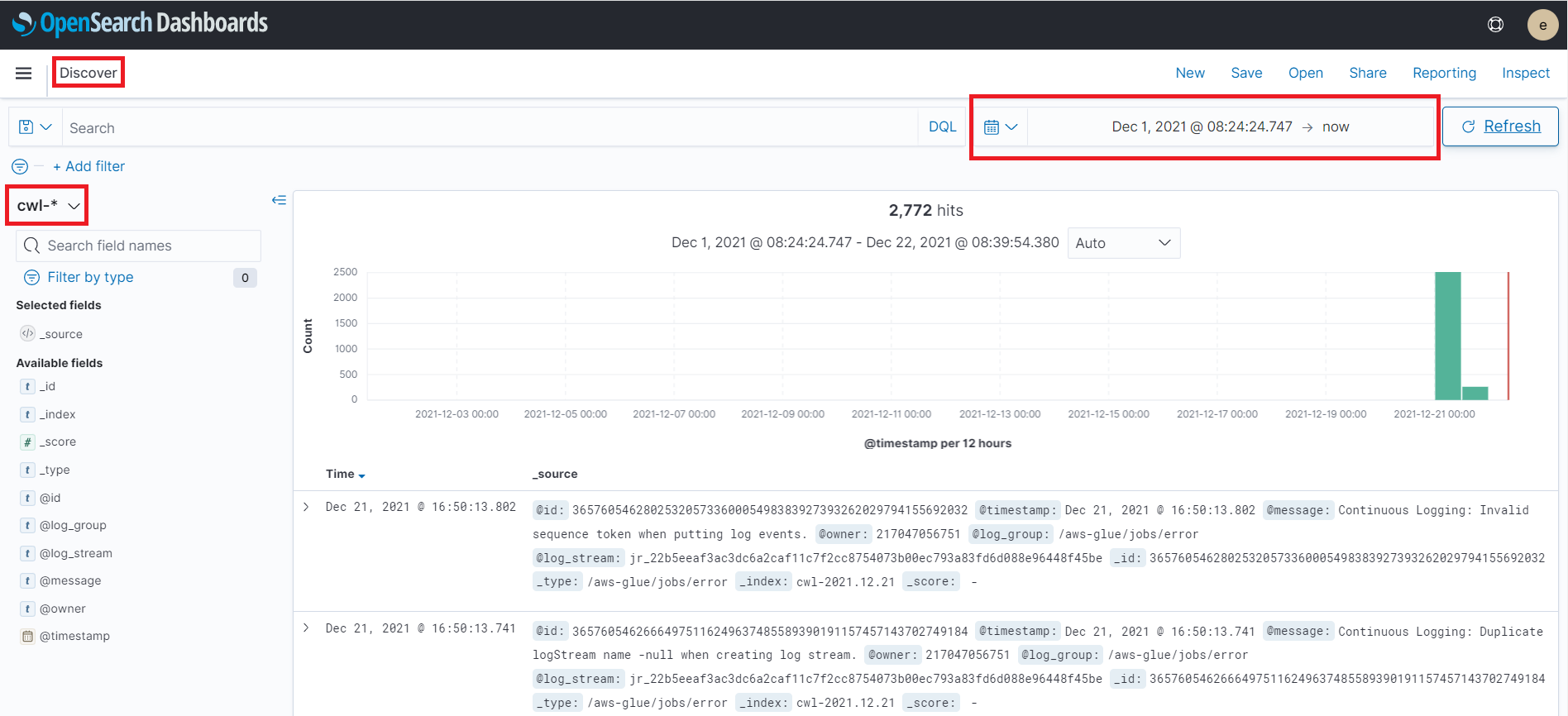
Task: Click the _source column header
Action: [x=555, y=474]
